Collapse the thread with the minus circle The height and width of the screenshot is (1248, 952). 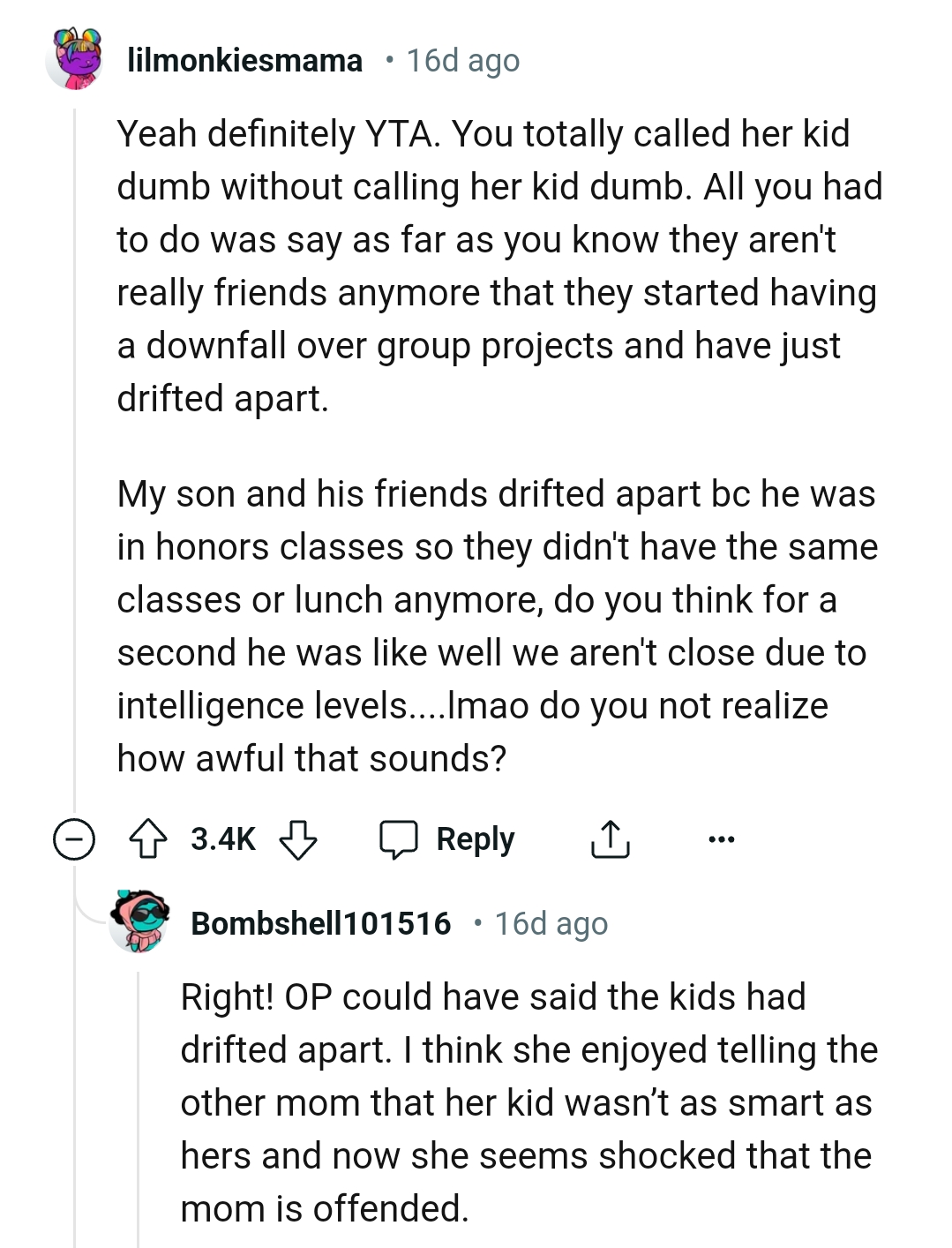tap(74, 839)
